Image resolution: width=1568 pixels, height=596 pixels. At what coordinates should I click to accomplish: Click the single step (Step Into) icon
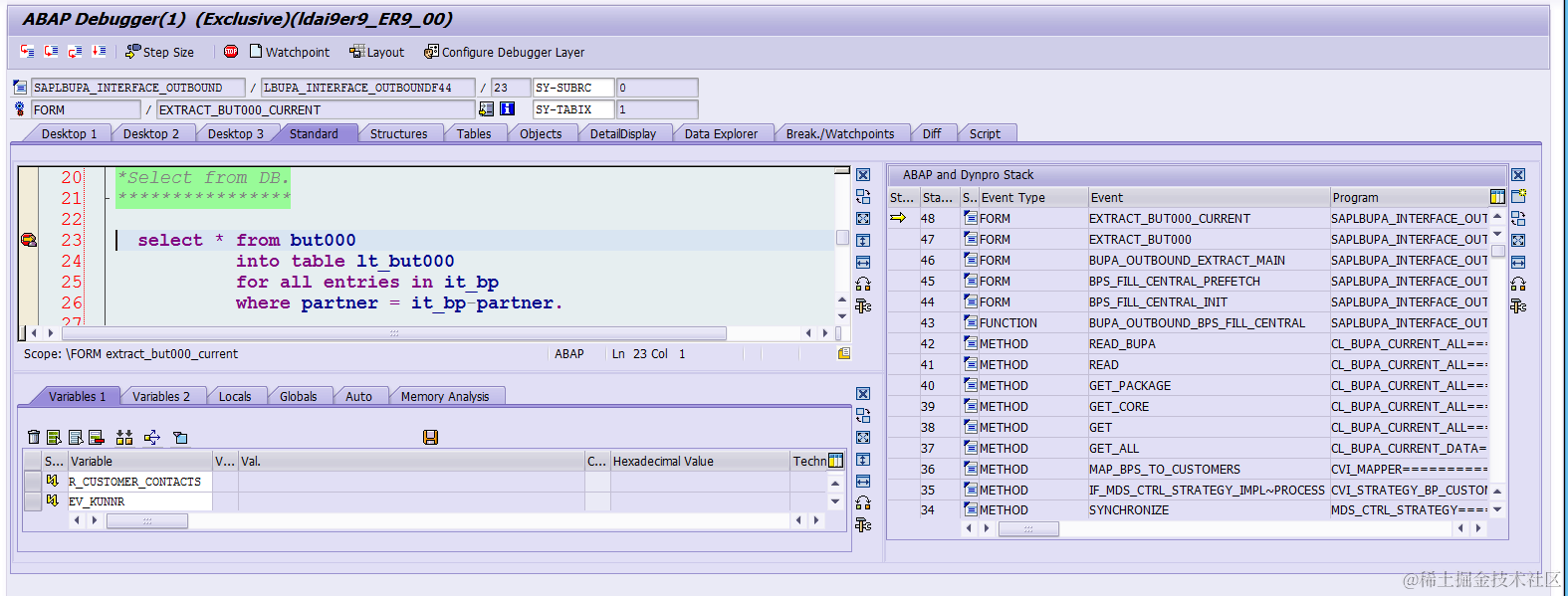(x=27, y=51)
